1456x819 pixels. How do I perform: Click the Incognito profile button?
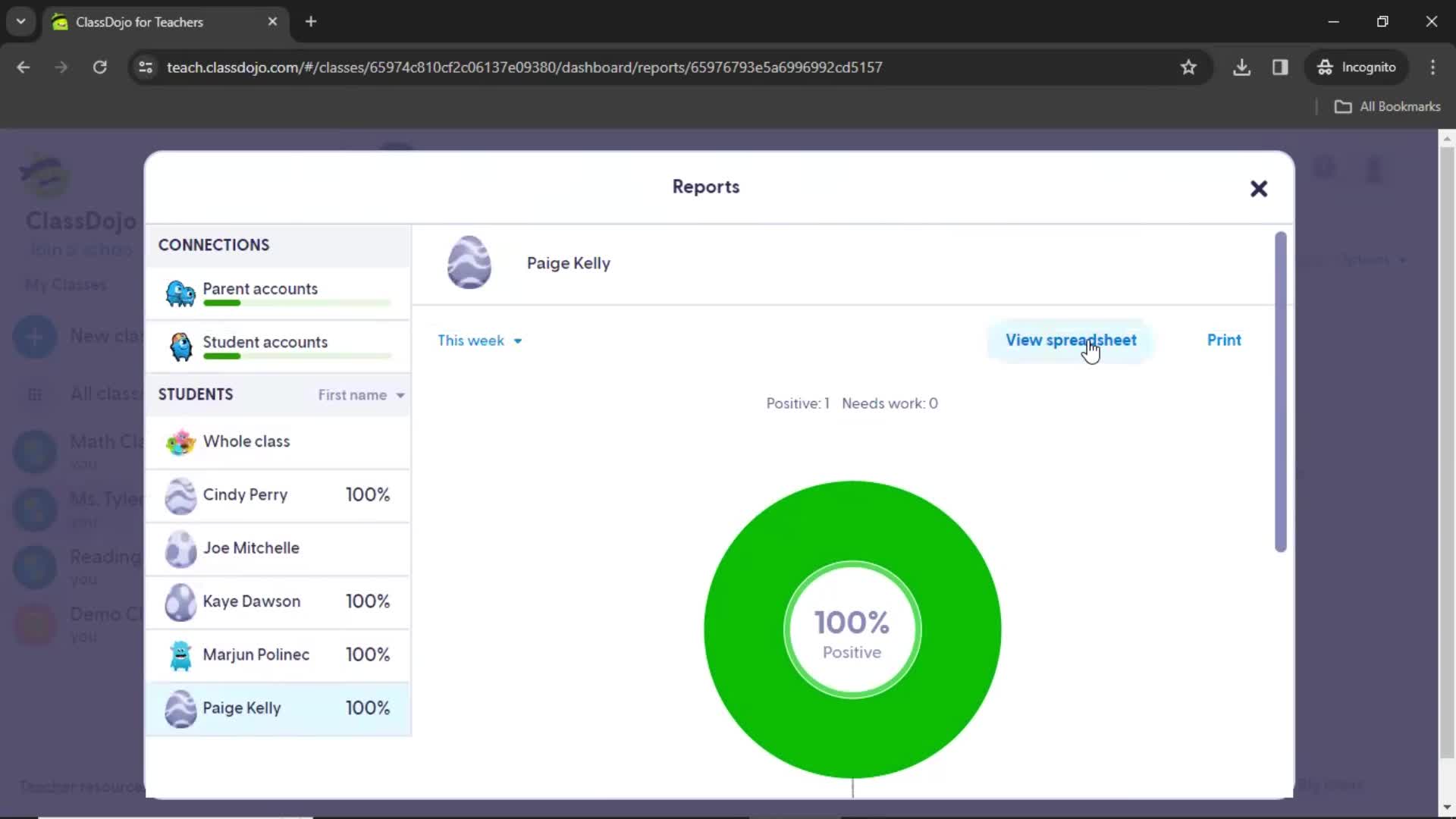click(1357, 67)
